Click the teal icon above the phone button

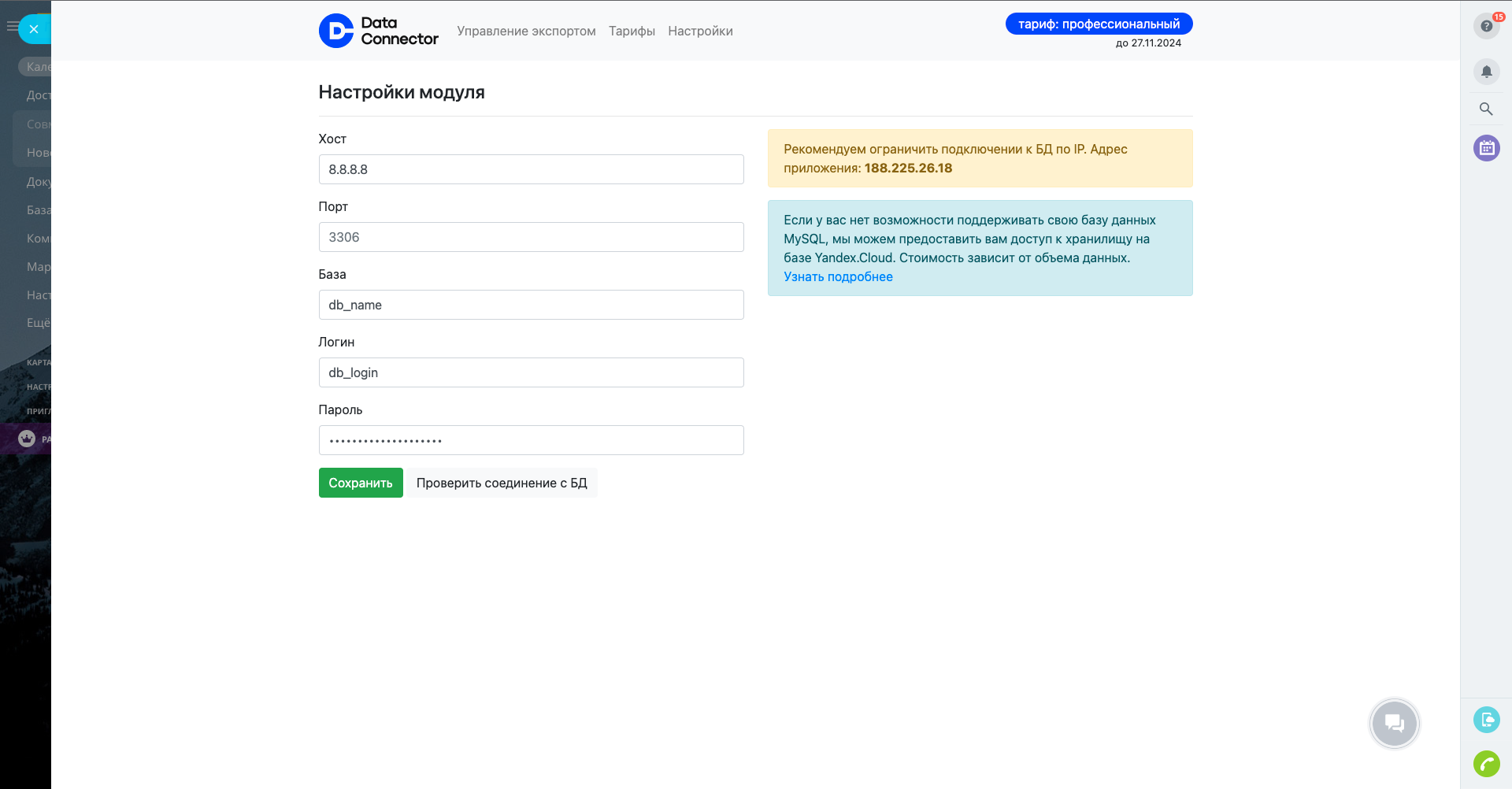(1486, 719)
